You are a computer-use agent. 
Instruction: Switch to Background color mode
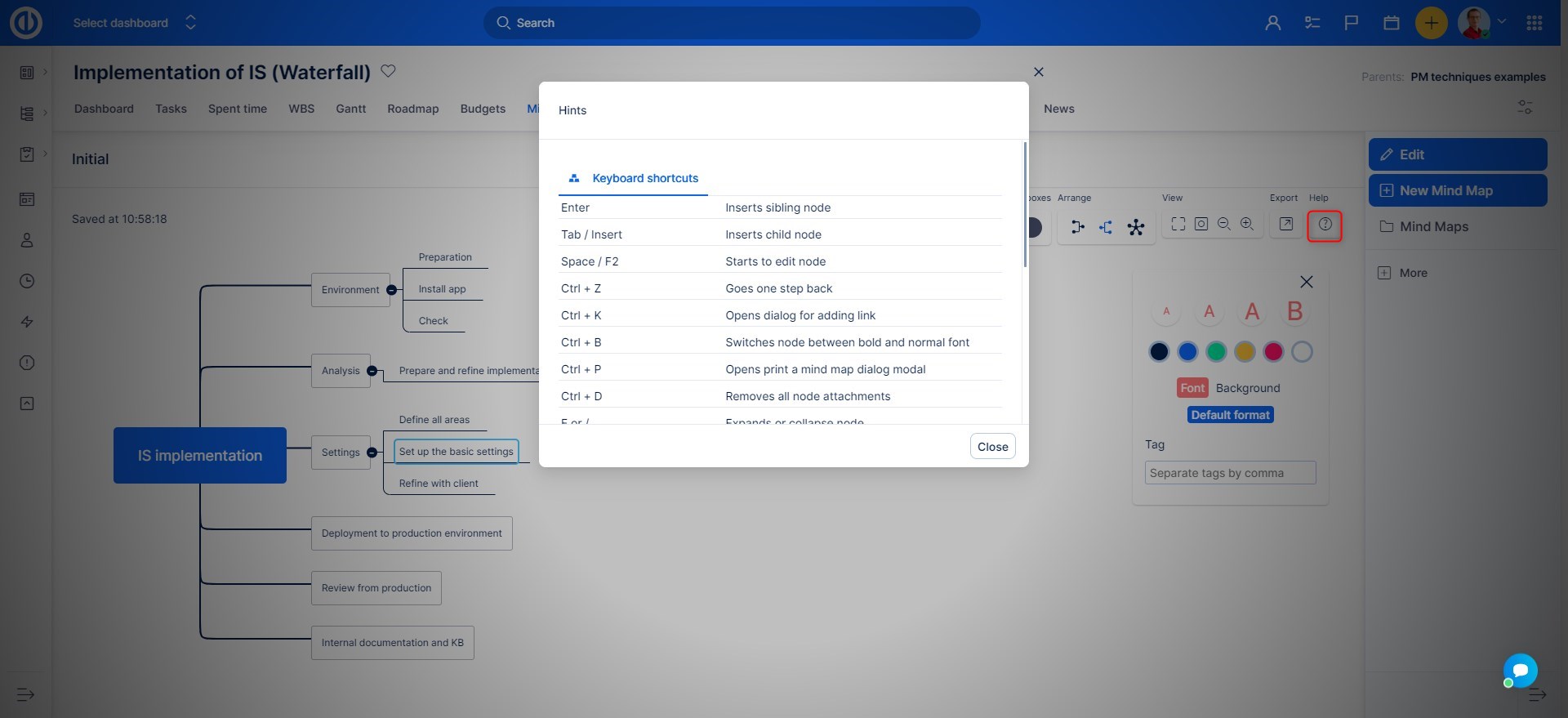(x=1247, y=388)
